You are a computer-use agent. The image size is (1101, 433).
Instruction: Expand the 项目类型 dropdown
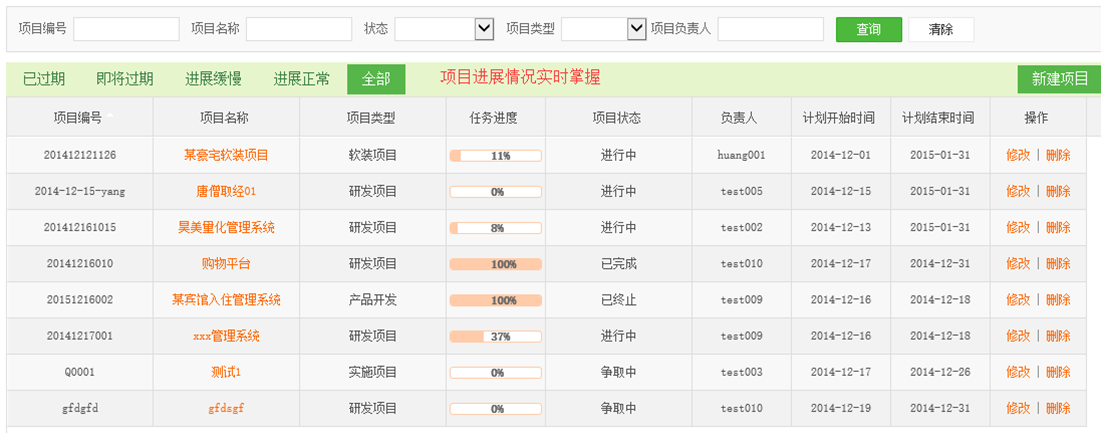(636, 29)
